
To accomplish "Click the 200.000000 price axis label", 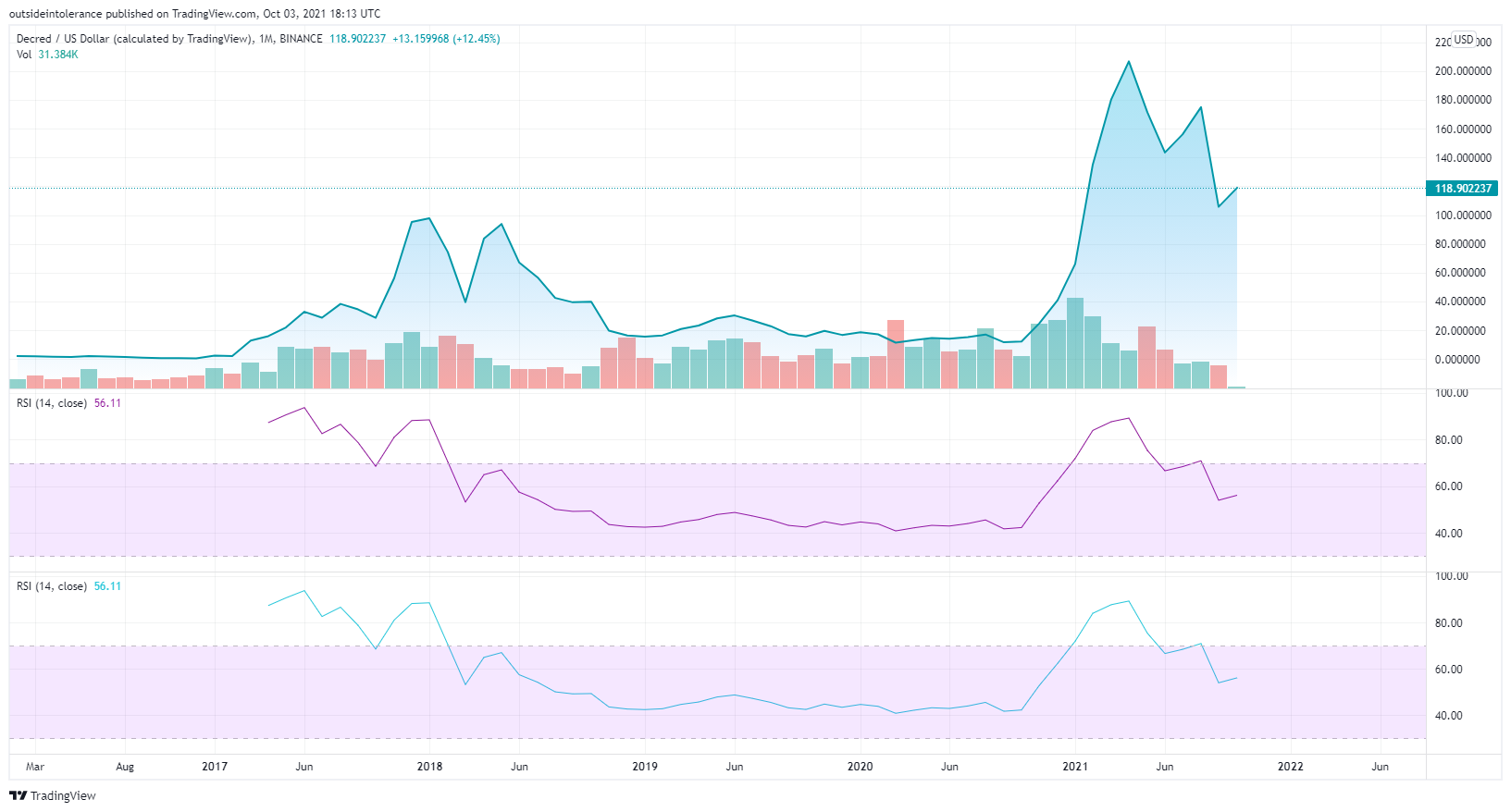I will (x=1463, y=71).
